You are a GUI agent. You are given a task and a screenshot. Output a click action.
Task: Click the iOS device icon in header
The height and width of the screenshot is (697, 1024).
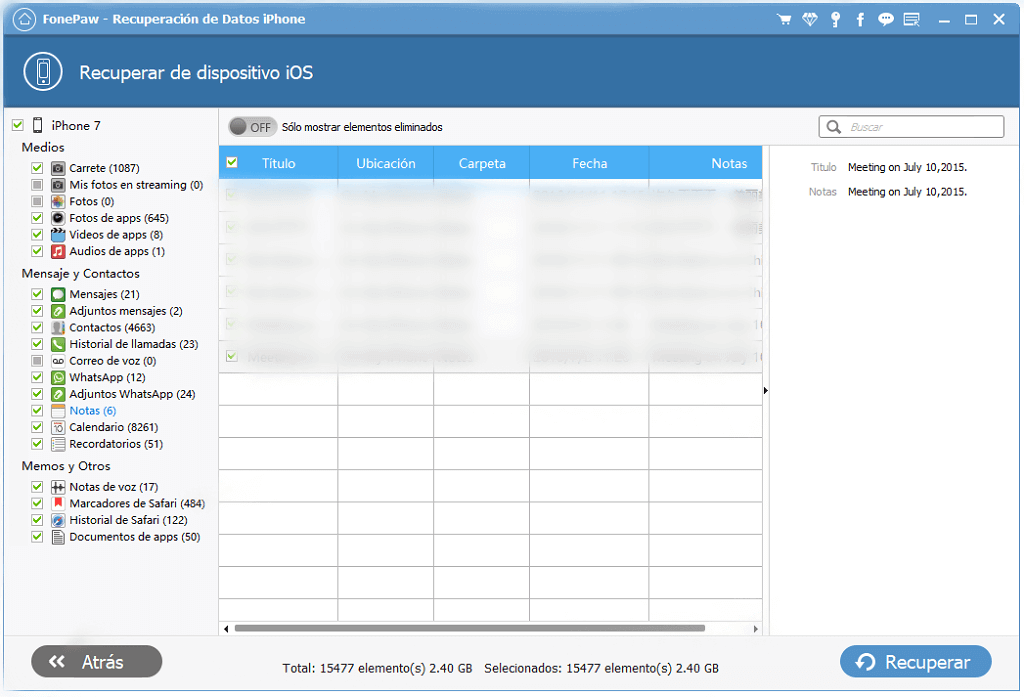coord(43,72)
